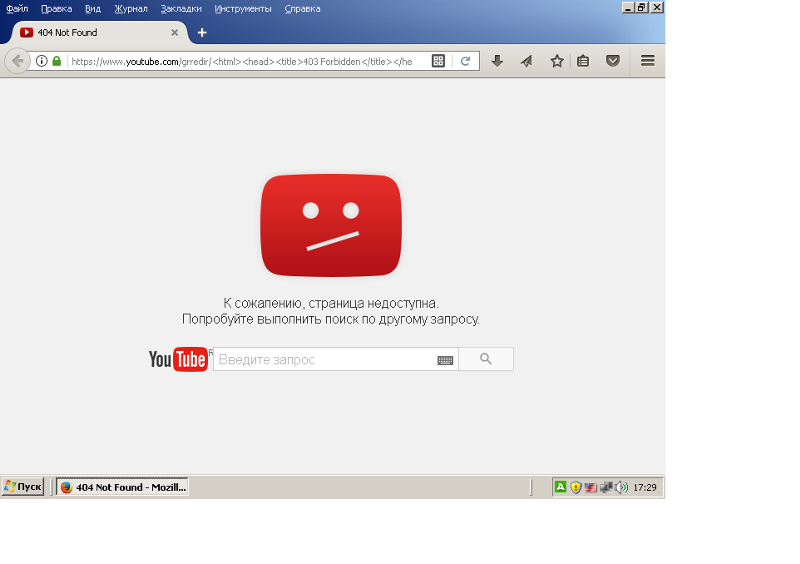Close the Firefox window
This screenshot has height=564, width=800.
pos(657,7)
